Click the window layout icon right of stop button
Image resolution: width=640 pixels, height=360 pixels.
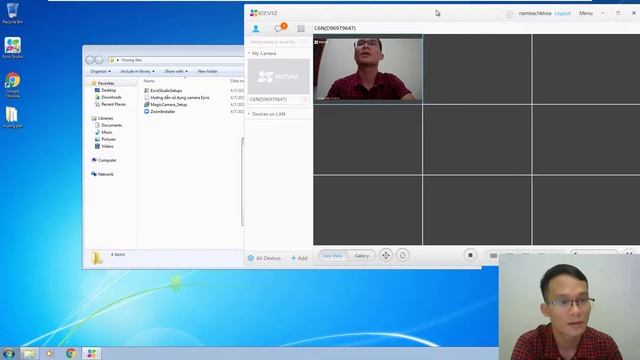tap(493, 256)
